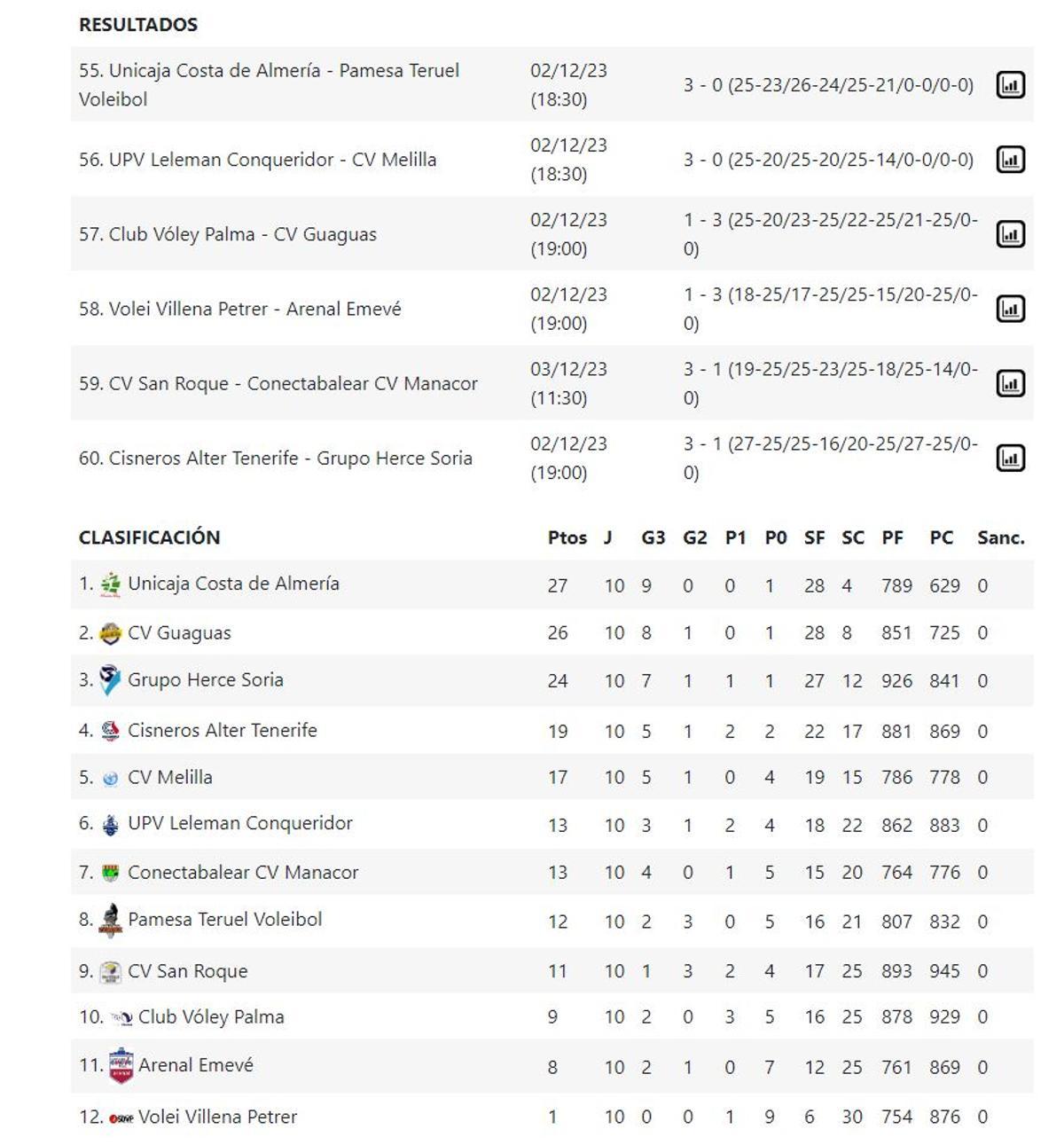This screenshot has width=1064, height=1145.
Task: Open statistics for the Unicaja - Pamesa Teruel match
Action: click(x=1010, y=85)
